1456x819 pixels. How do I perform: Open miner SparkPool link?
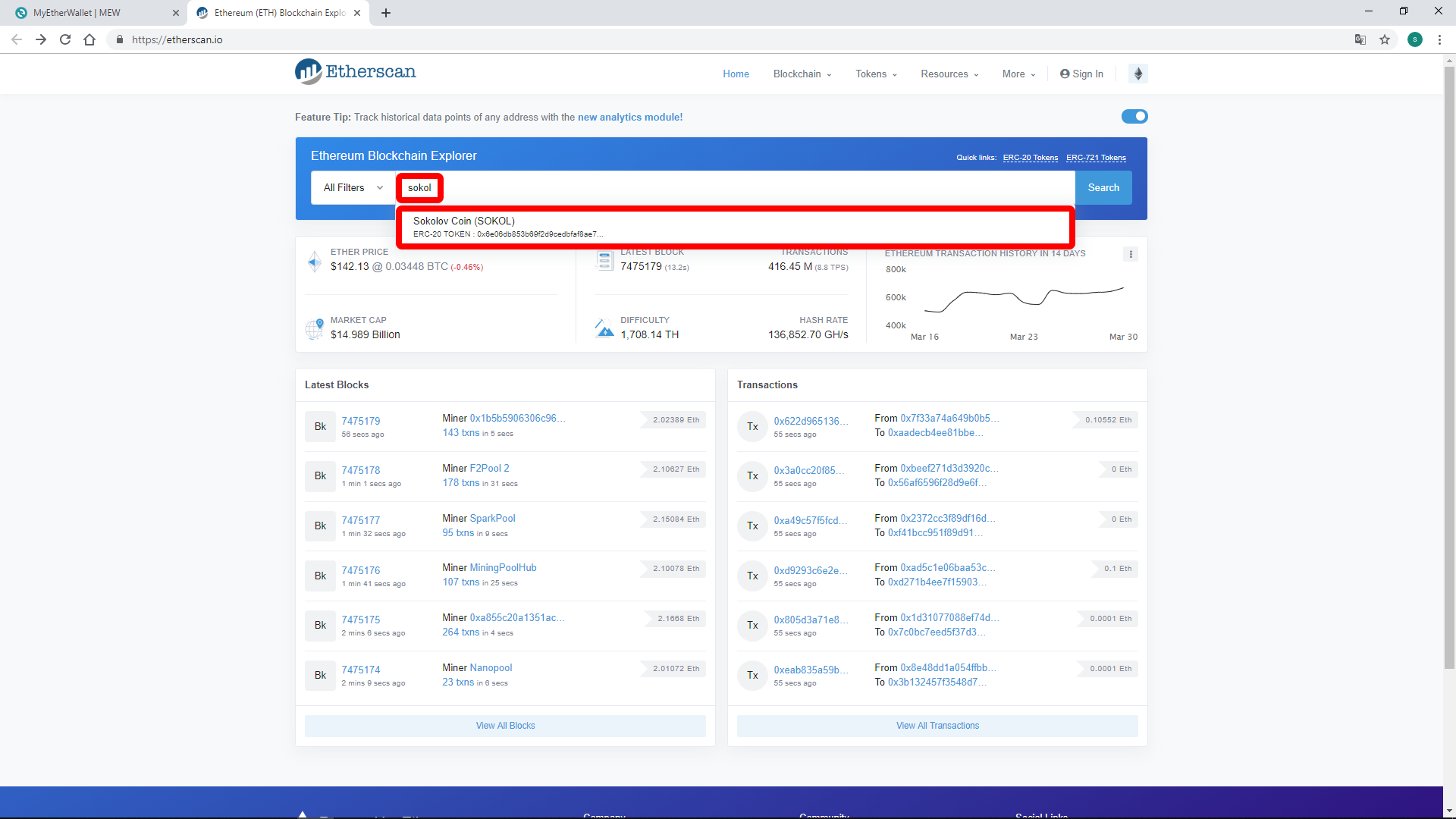pyautogui.click(x=493, y=519)
